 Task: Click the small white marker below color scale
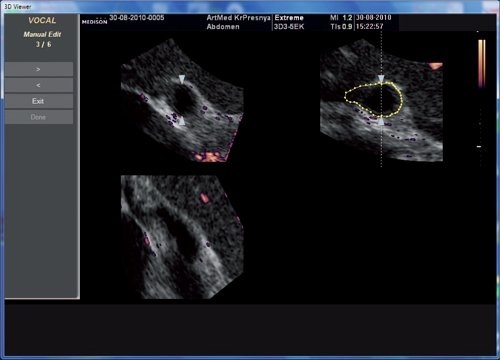click(x=479, y=146)
